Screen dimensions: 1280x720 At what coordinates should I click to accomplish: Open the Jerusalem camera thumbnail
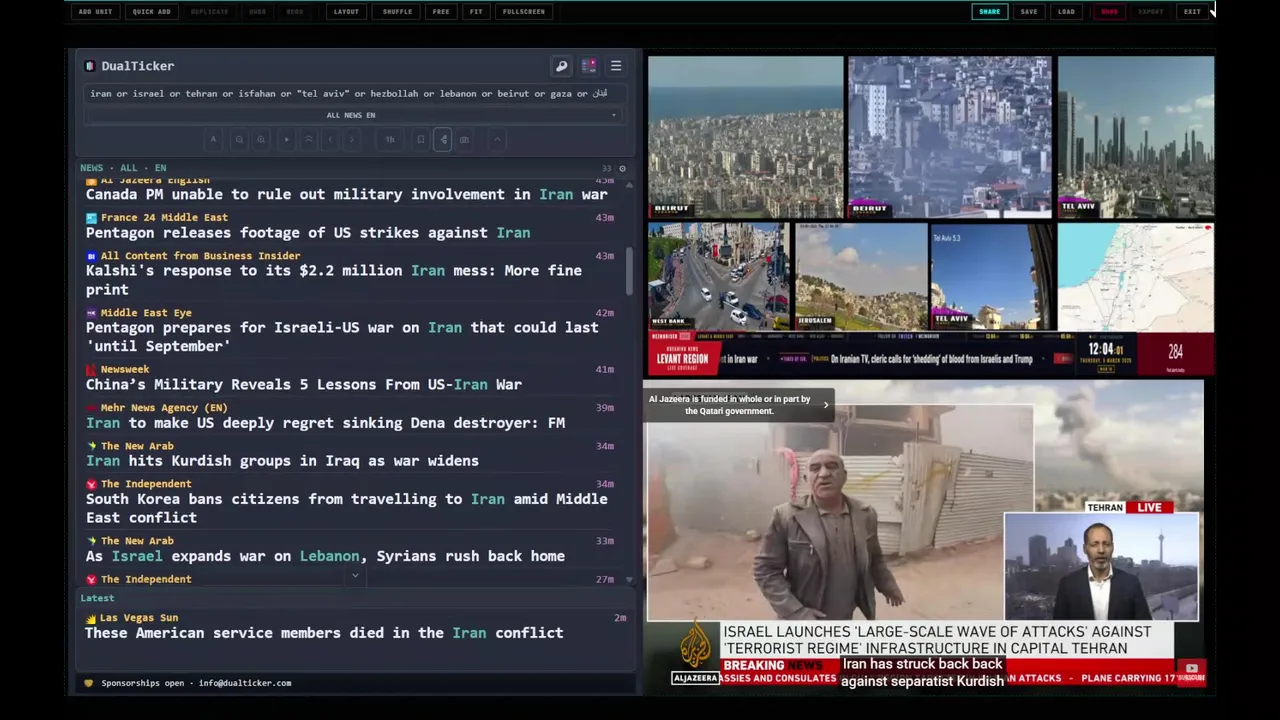pos(861,276)
